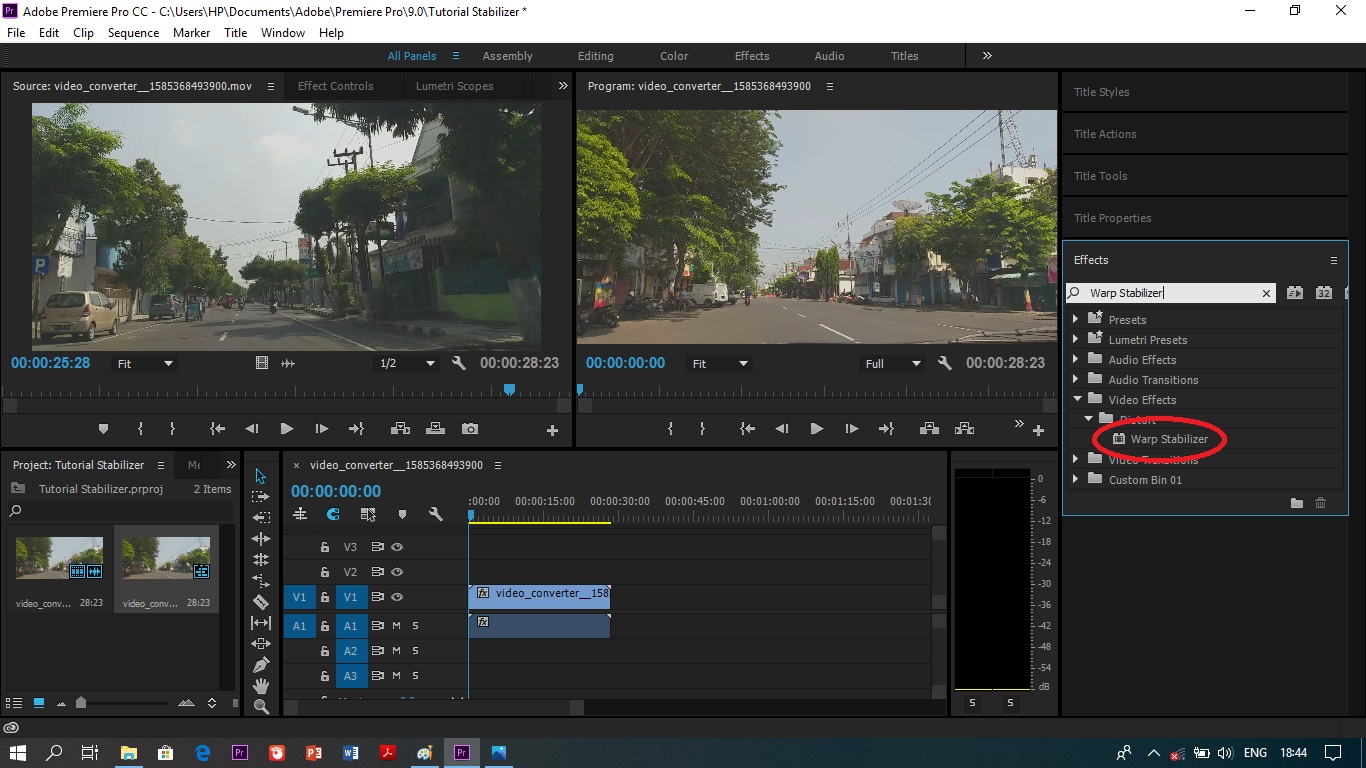Switch to the Effect Controls tab
The image size is (1366, 768).
coord(335,86)
